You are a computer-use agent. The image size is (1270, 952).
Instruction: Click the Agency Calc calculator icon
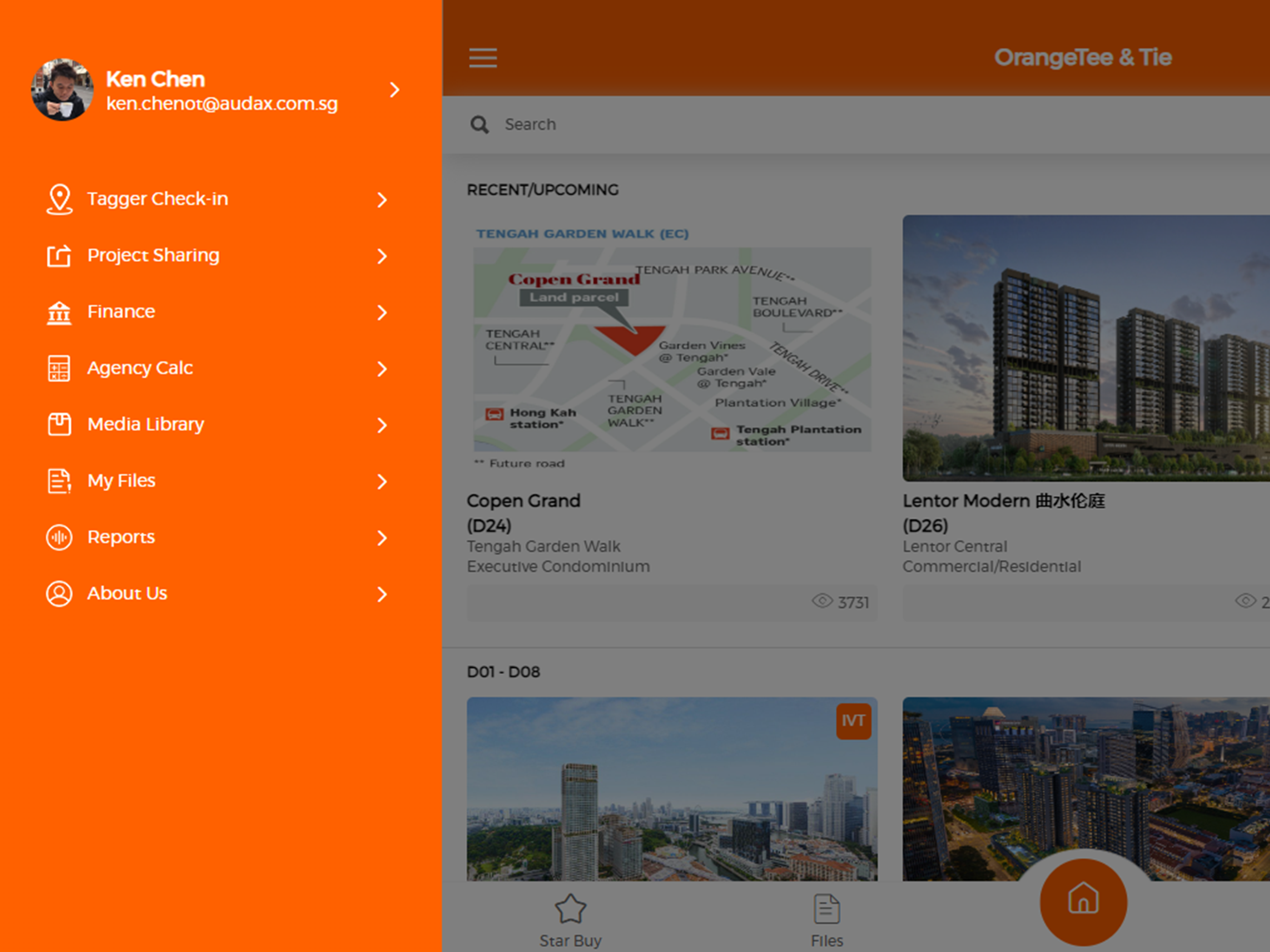point(59,368)
